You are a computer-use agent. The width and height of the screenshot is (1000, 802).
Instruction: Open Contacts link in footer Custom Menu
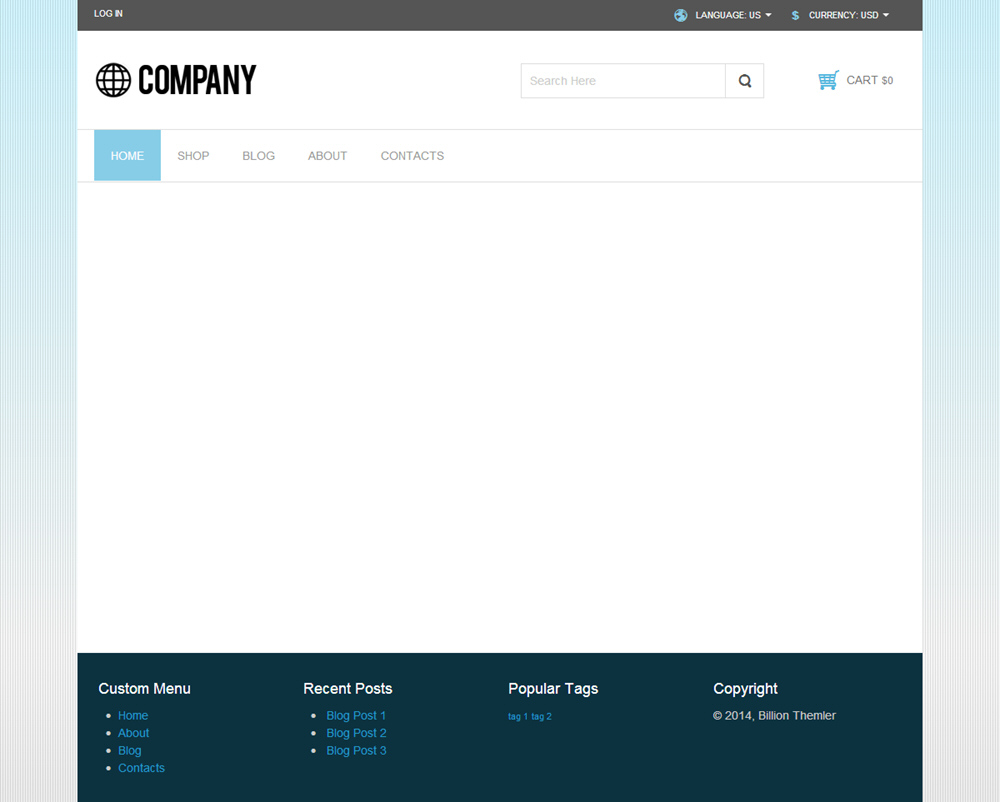(x=141, y=768)
